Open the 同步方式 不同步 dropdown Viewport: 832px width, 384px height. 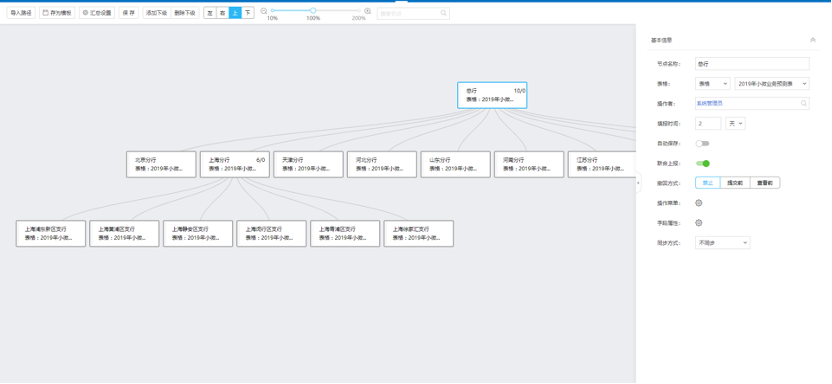coord(723,242)
